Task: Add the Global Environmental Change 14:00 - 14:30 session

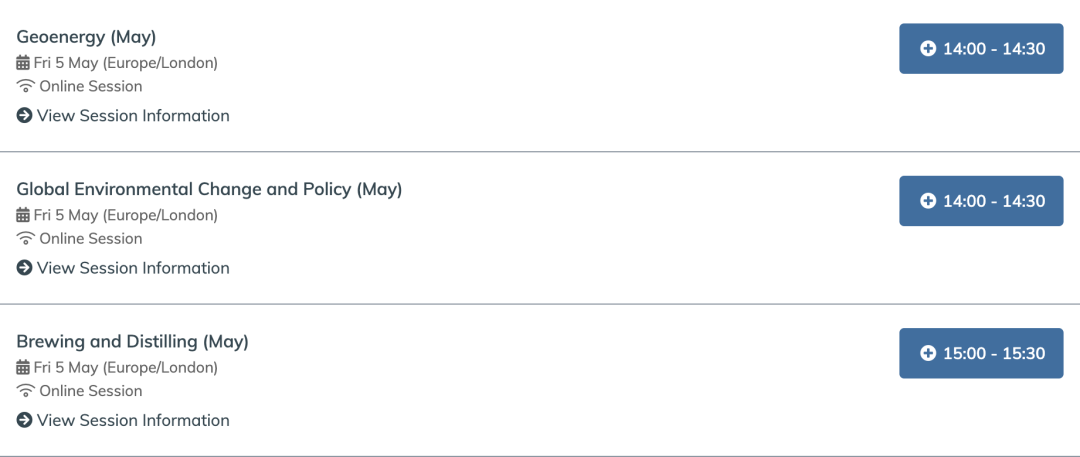Action: (981, 201)
